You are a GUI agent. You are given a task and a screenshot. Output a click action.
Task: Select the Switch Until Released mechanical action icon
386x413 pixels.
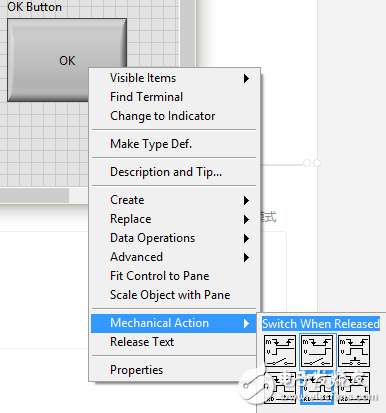tap(354, 351)
